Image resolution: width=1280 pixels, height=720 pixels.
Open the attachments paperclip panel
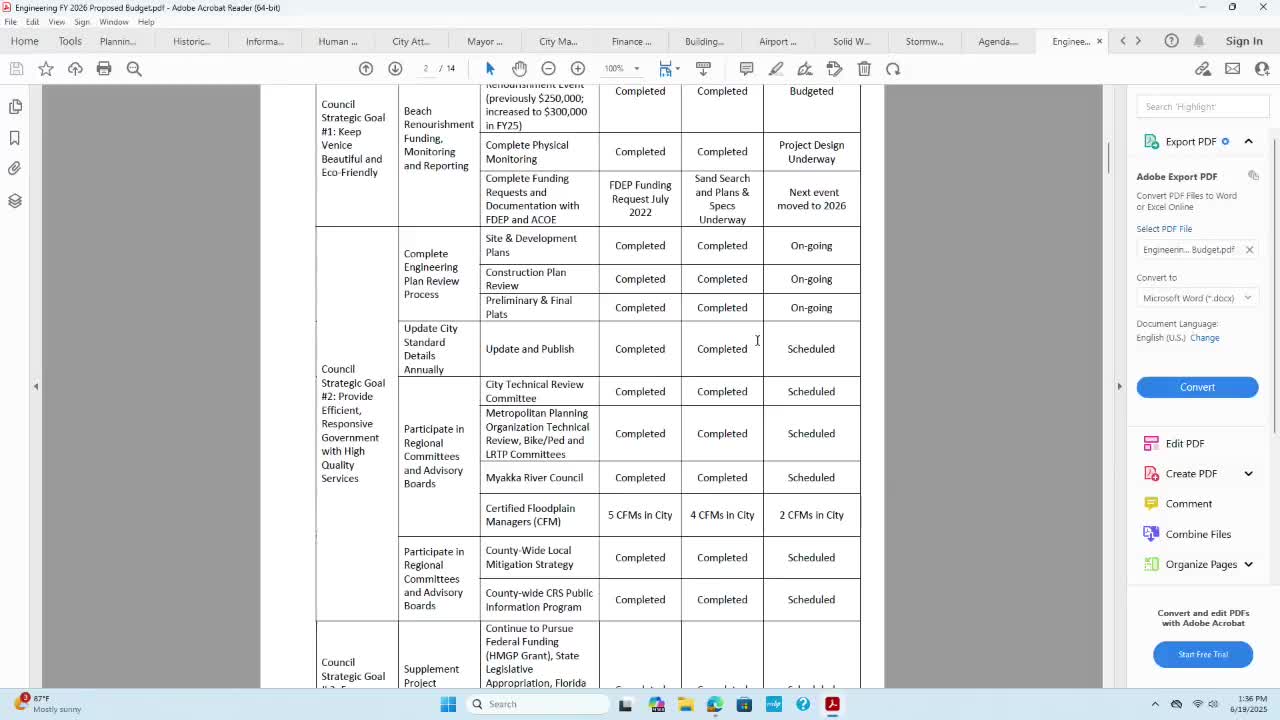(x=15, y=169)
